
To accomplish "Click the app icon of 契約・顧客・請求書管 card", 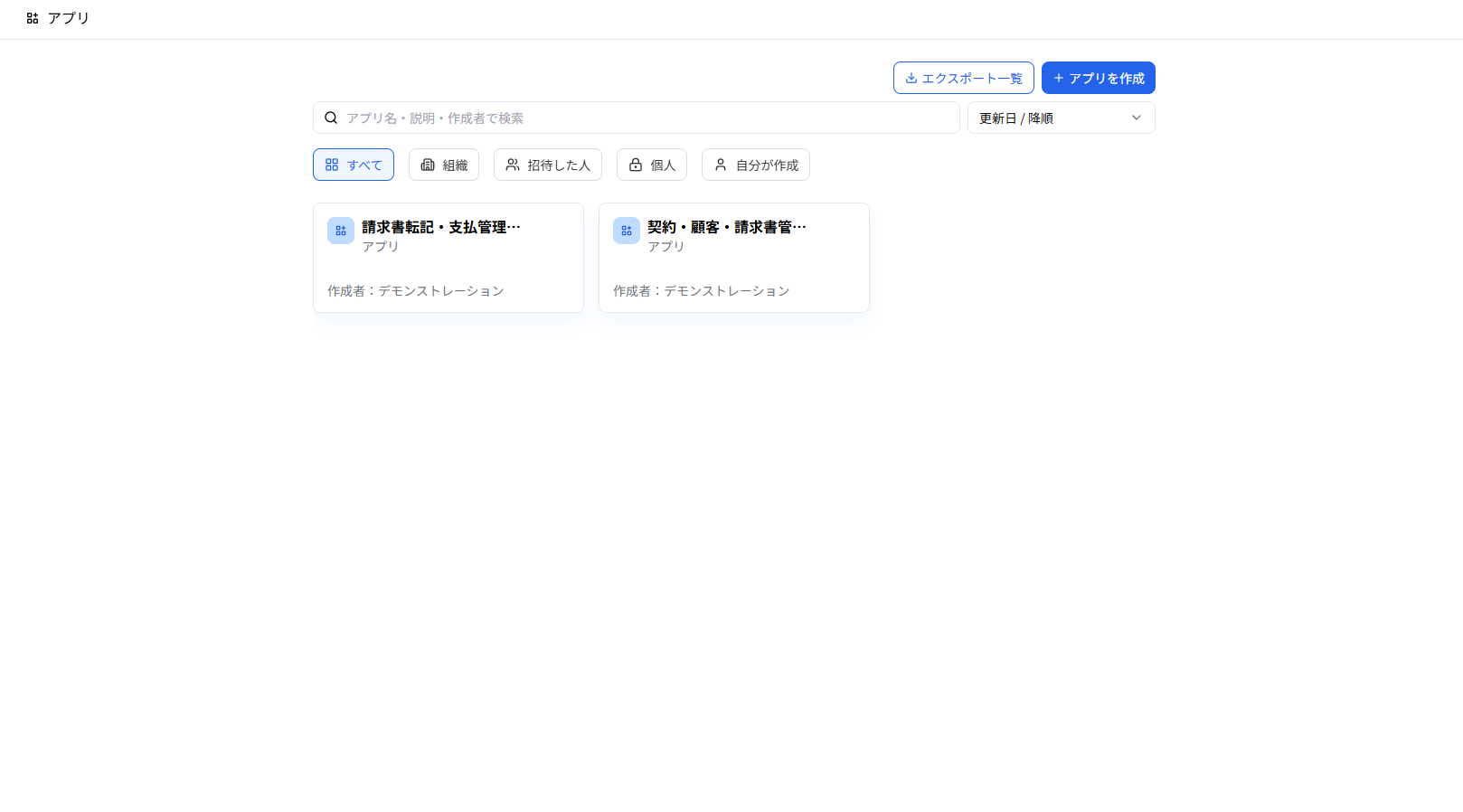I will point(627,231).
